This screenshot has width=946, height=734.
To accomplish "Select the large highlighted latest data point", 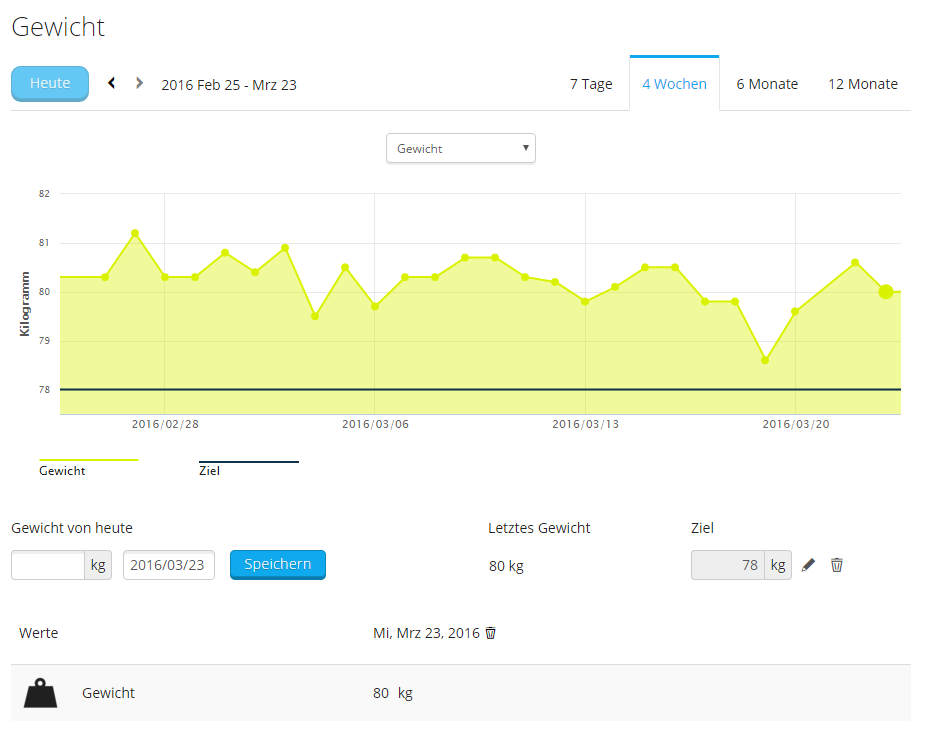I will click(x=886, y=292).
